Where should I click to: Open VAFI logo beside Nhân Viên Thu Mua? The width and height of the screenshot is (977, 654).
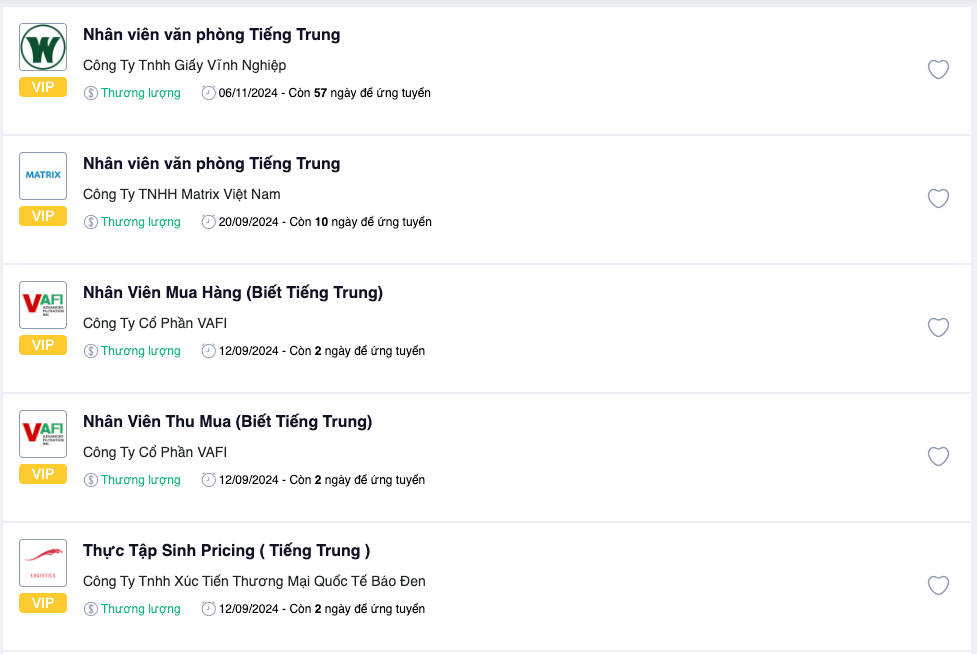43,434
